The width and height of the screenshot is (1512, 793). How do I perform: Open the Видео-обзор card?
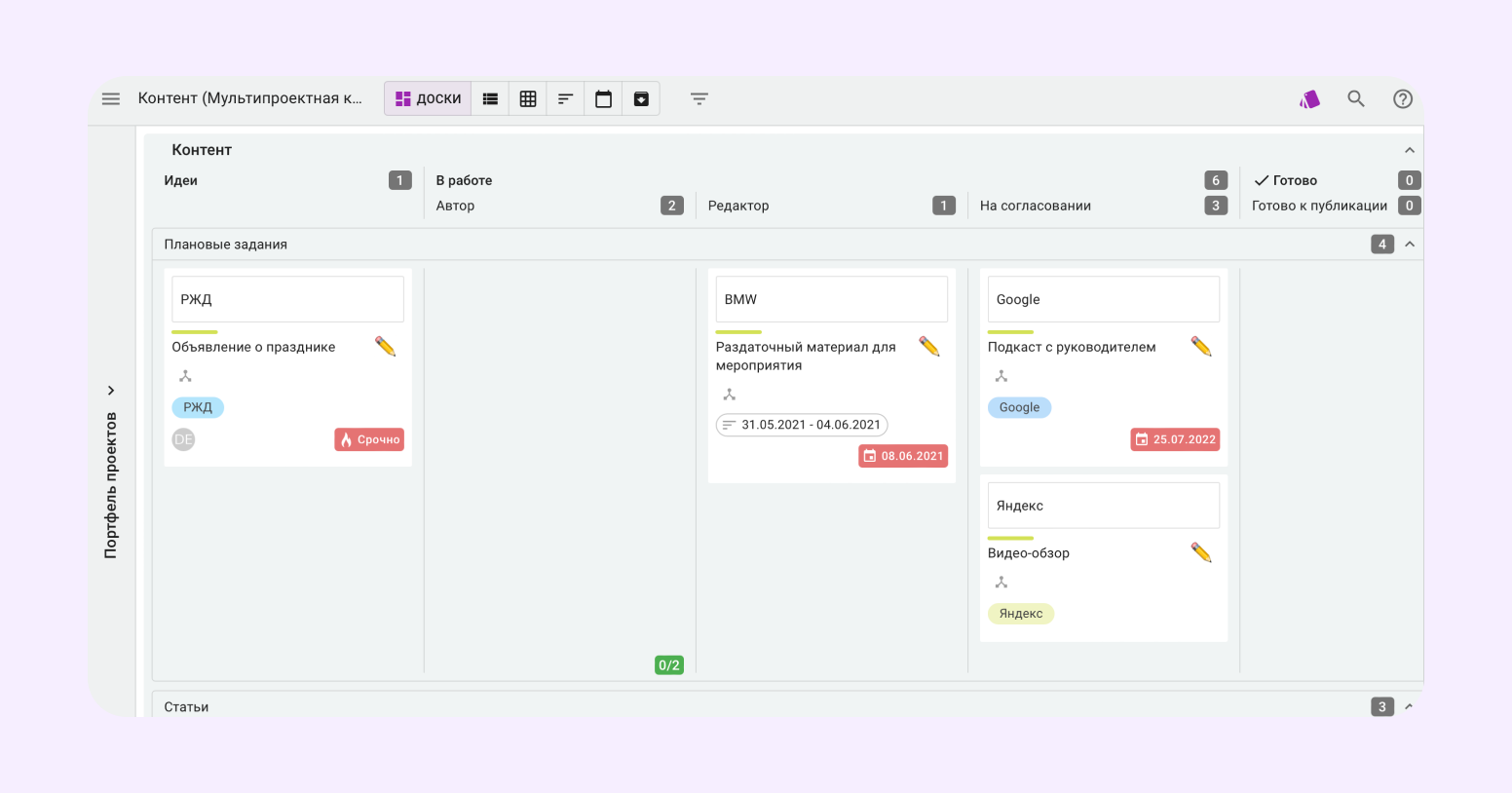click(1029, 553)
